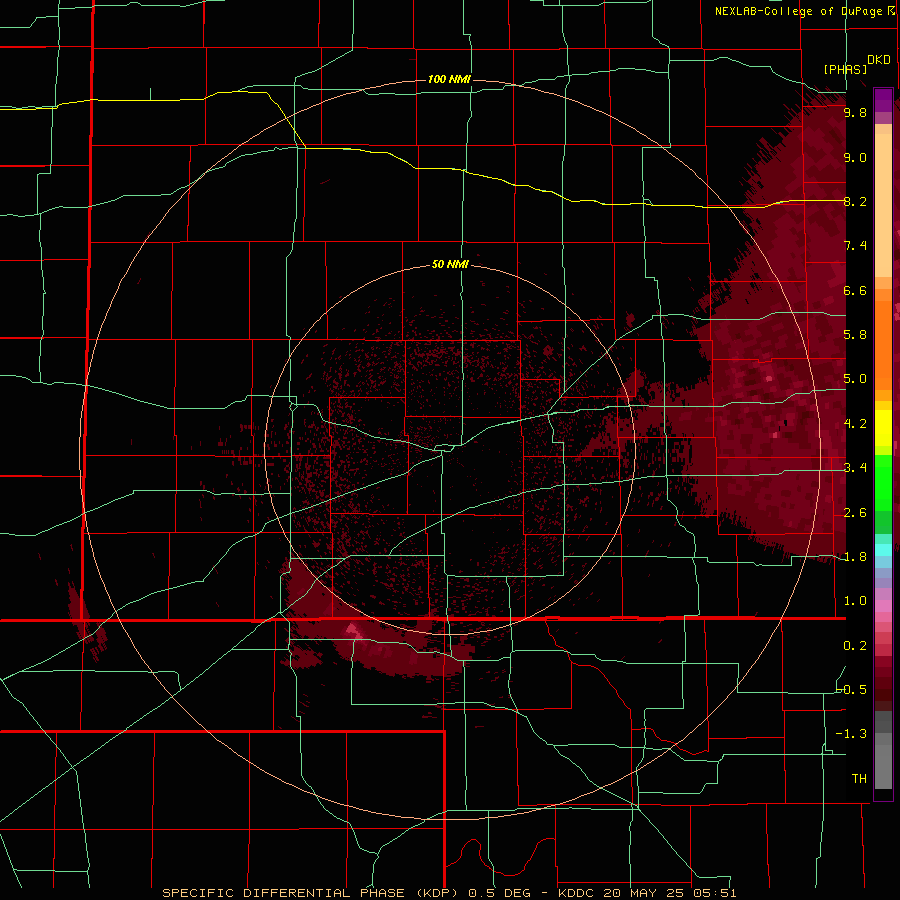Image resolution: width=900 pixels, height=900 pixels.
Task: Click the 2.6 scale value
Action: point(855,513)
